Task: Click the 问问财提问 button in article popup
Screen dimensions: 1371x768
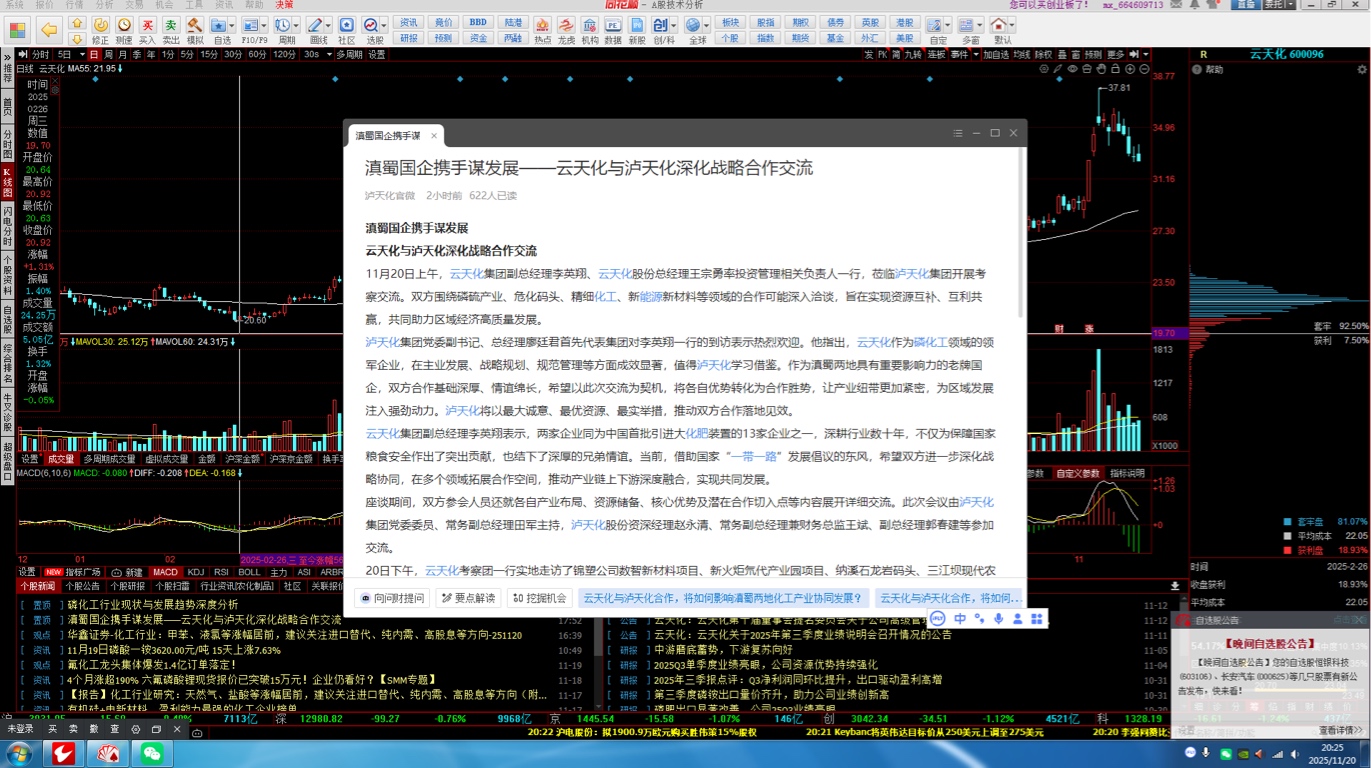Action: pyautogui.click(x=391, y=598)
